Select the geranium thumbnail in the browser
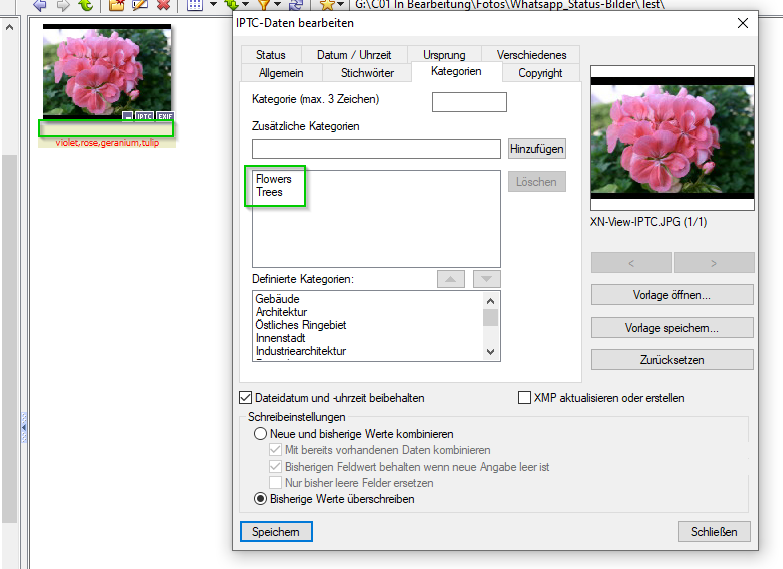 point(107,71)
